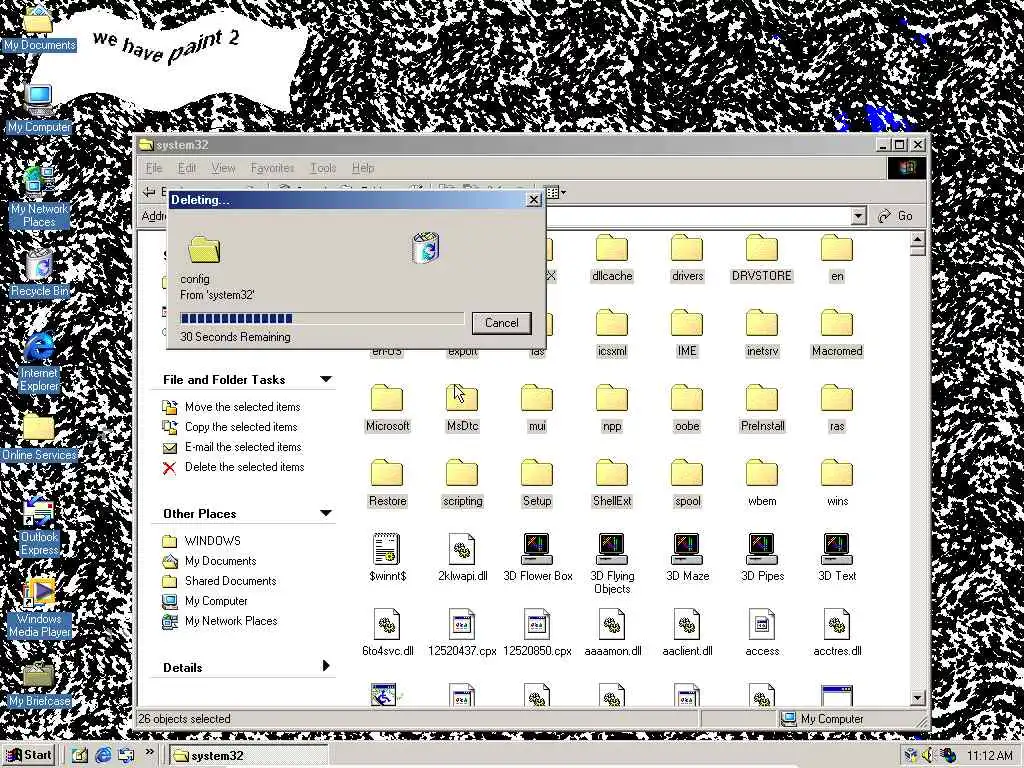Open the Tools menu
This screenshot has height=768, width=1024.
323,168
